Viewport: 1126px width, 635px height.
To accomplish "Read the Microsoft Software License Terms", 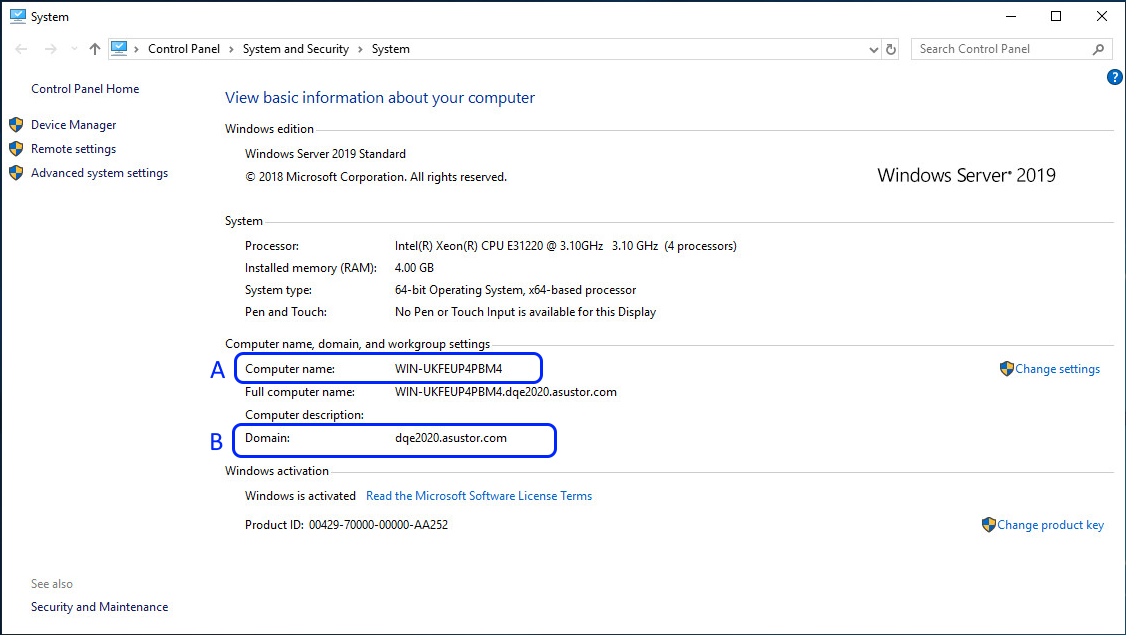I will click(x=479, y=496).
